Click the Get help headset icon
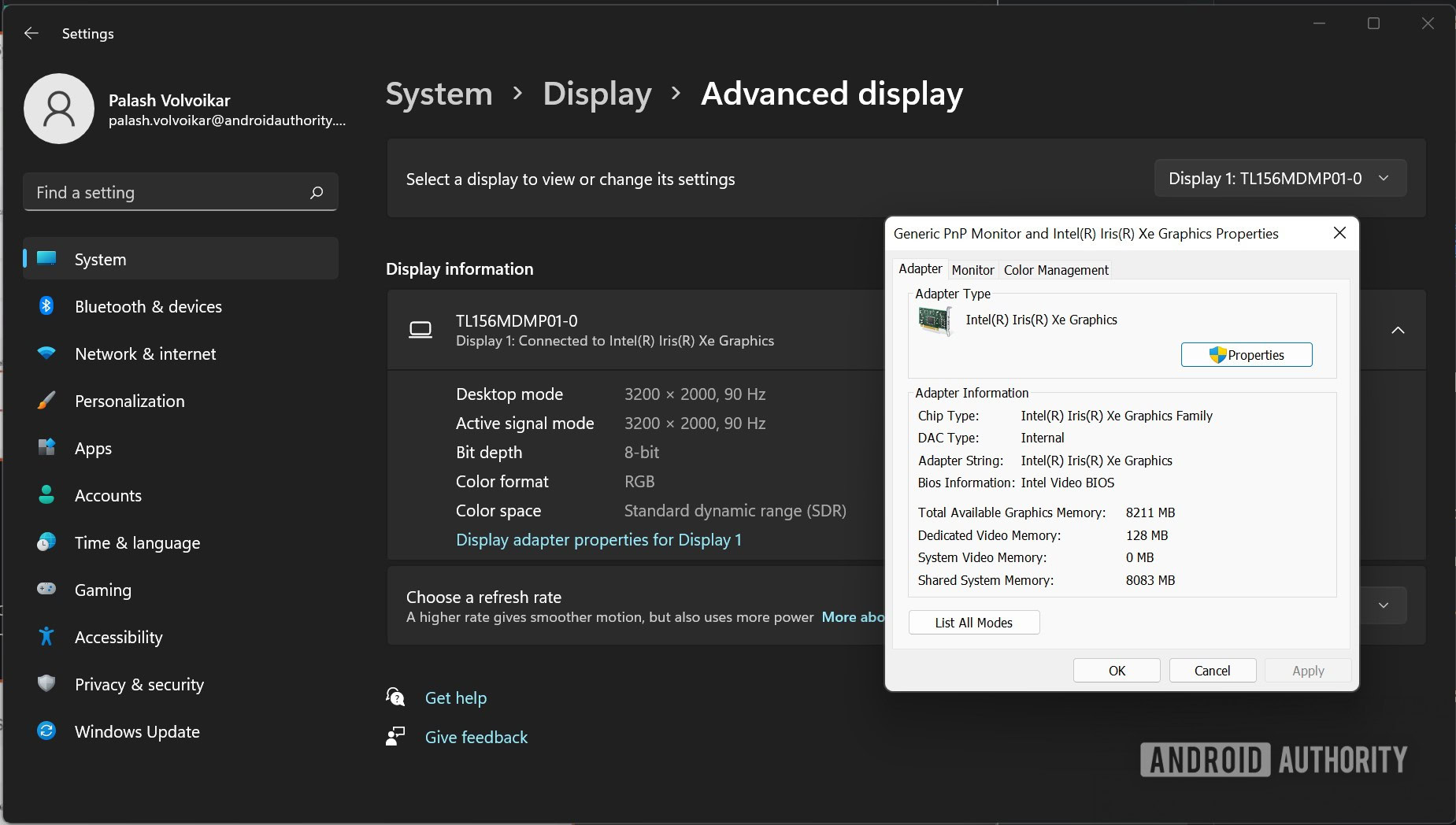 395,697
